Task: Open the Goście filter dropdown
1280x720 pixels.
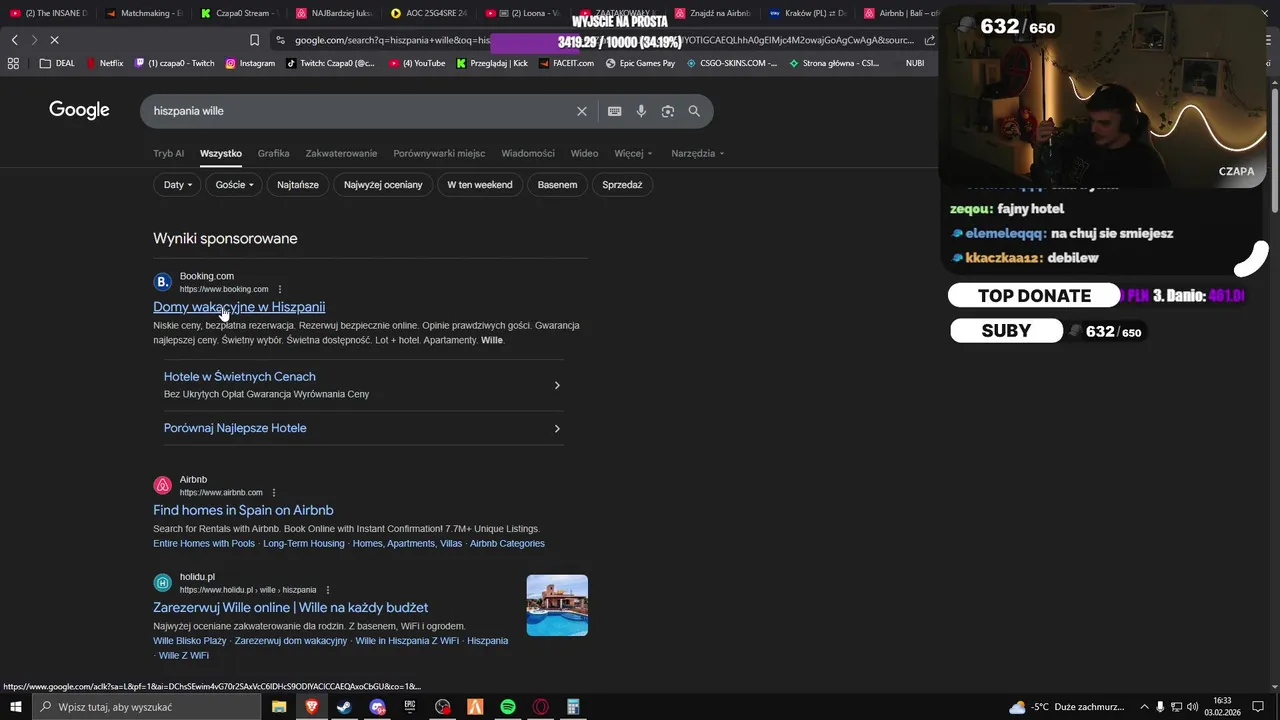Action: click(235, 185)
